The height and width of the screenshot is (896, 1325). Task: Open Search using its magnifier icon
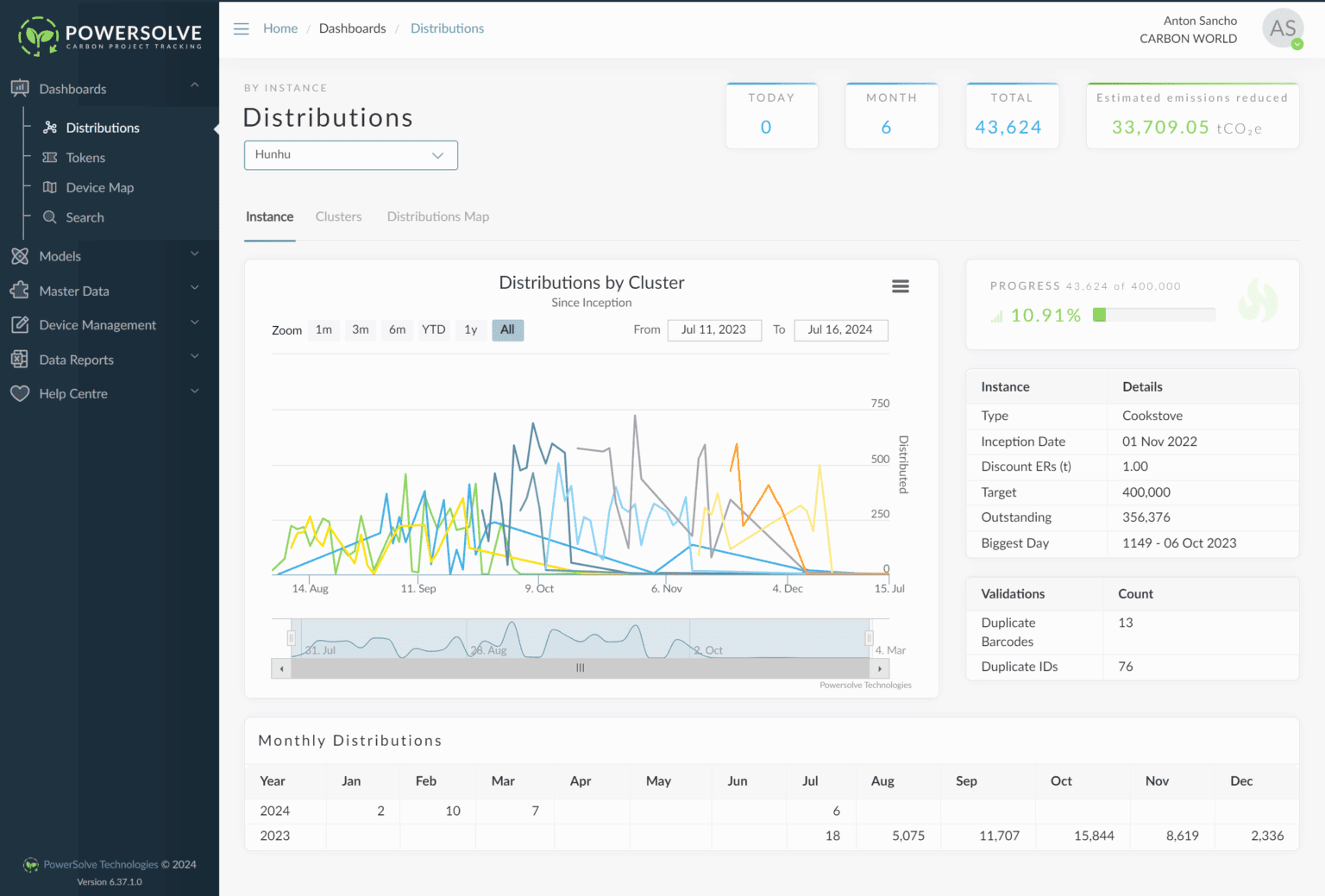pos(51,217)
